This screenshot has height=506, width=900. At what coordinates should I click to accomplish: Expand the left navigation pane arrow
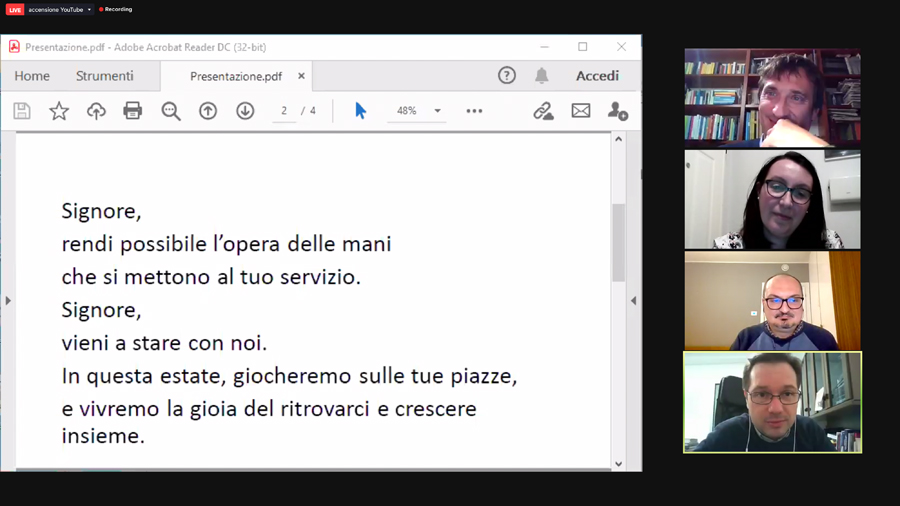point(8,300)
